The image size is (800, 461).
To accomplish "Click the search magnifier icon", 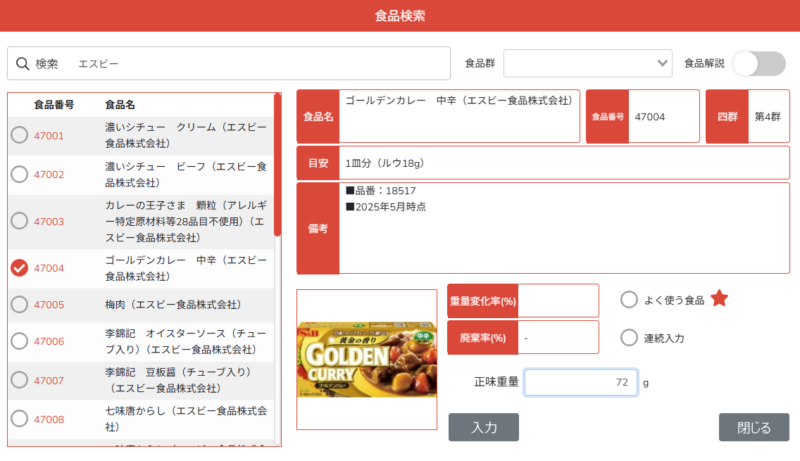I will [x=22, y=64].
